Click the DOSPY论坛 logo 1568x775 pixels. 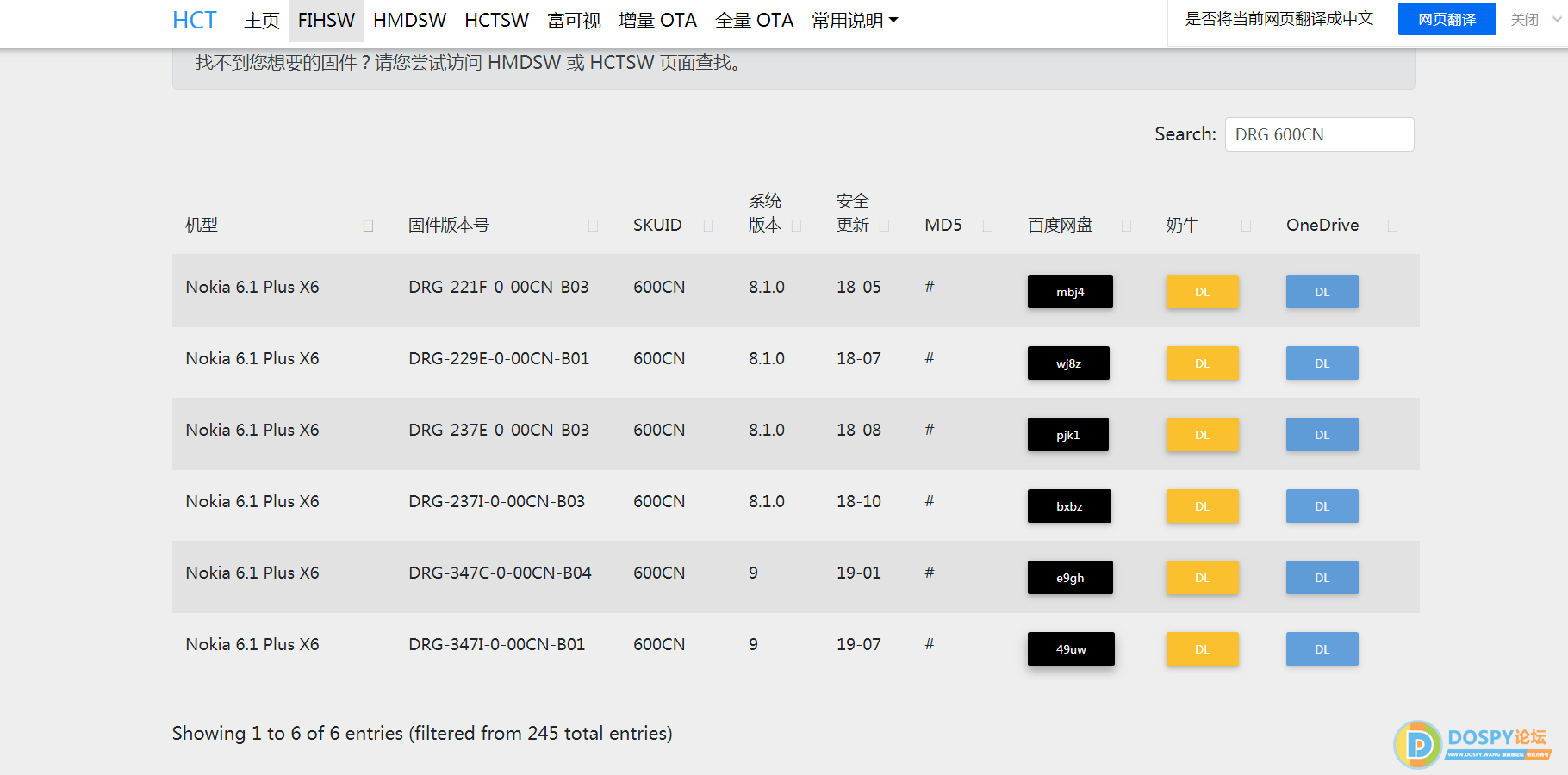pyautogui.click(x=1472, y=744)
